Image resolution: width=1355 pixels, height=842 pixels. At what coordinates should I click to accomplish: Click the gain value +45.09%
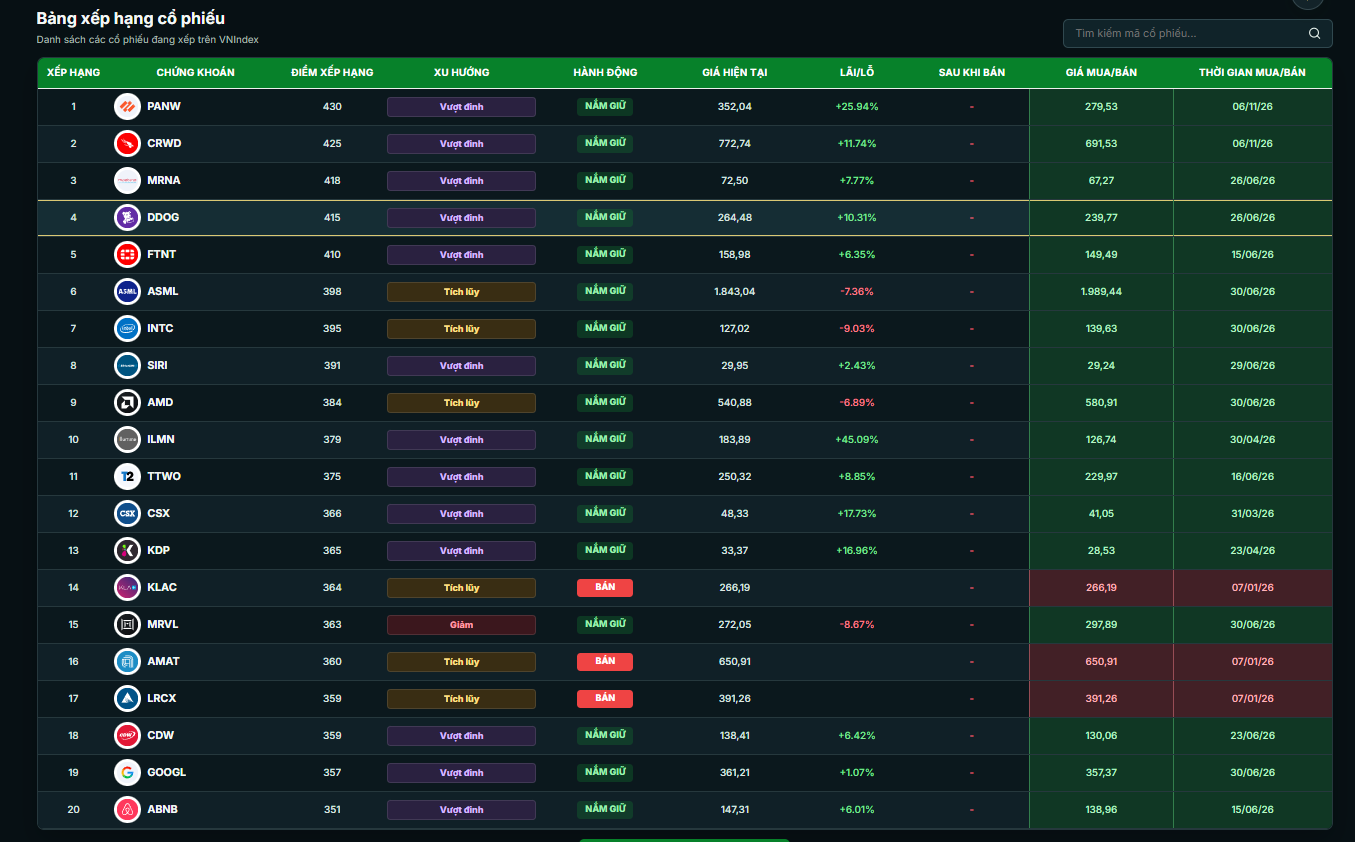[x=857, y=439]
